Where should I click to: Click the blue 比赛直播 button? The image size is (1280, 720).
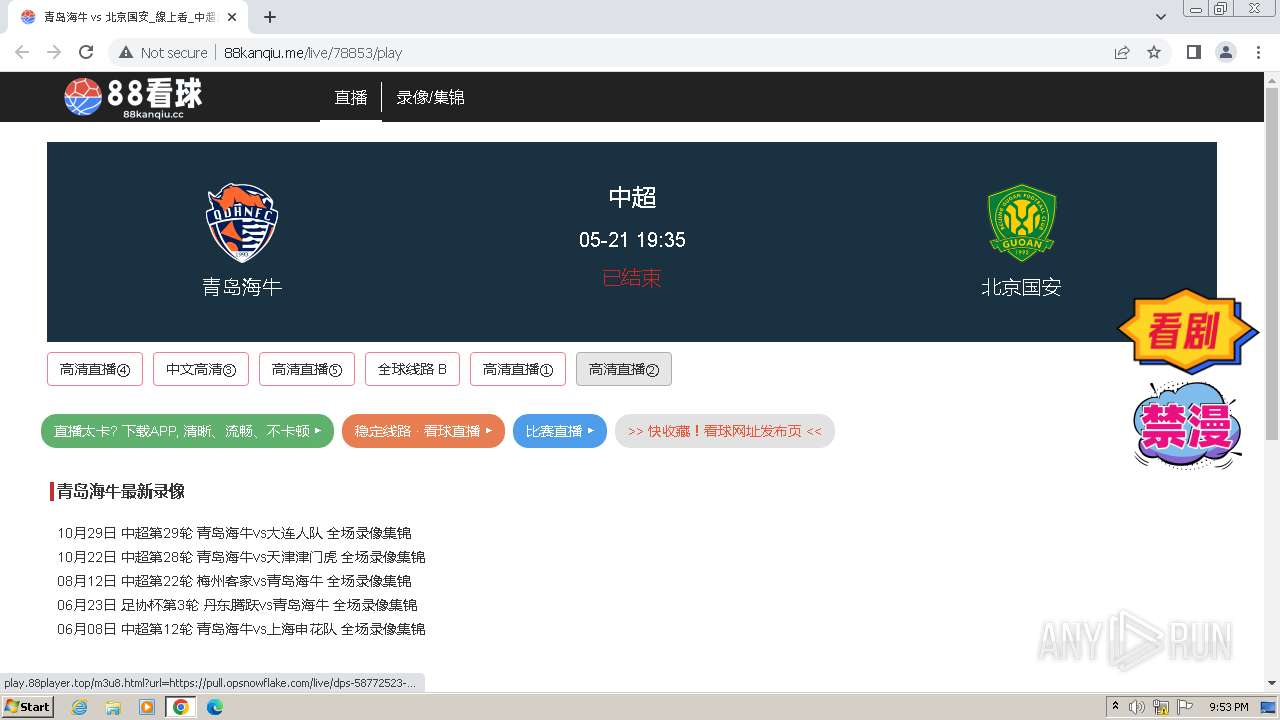click(x=560, y=431)
